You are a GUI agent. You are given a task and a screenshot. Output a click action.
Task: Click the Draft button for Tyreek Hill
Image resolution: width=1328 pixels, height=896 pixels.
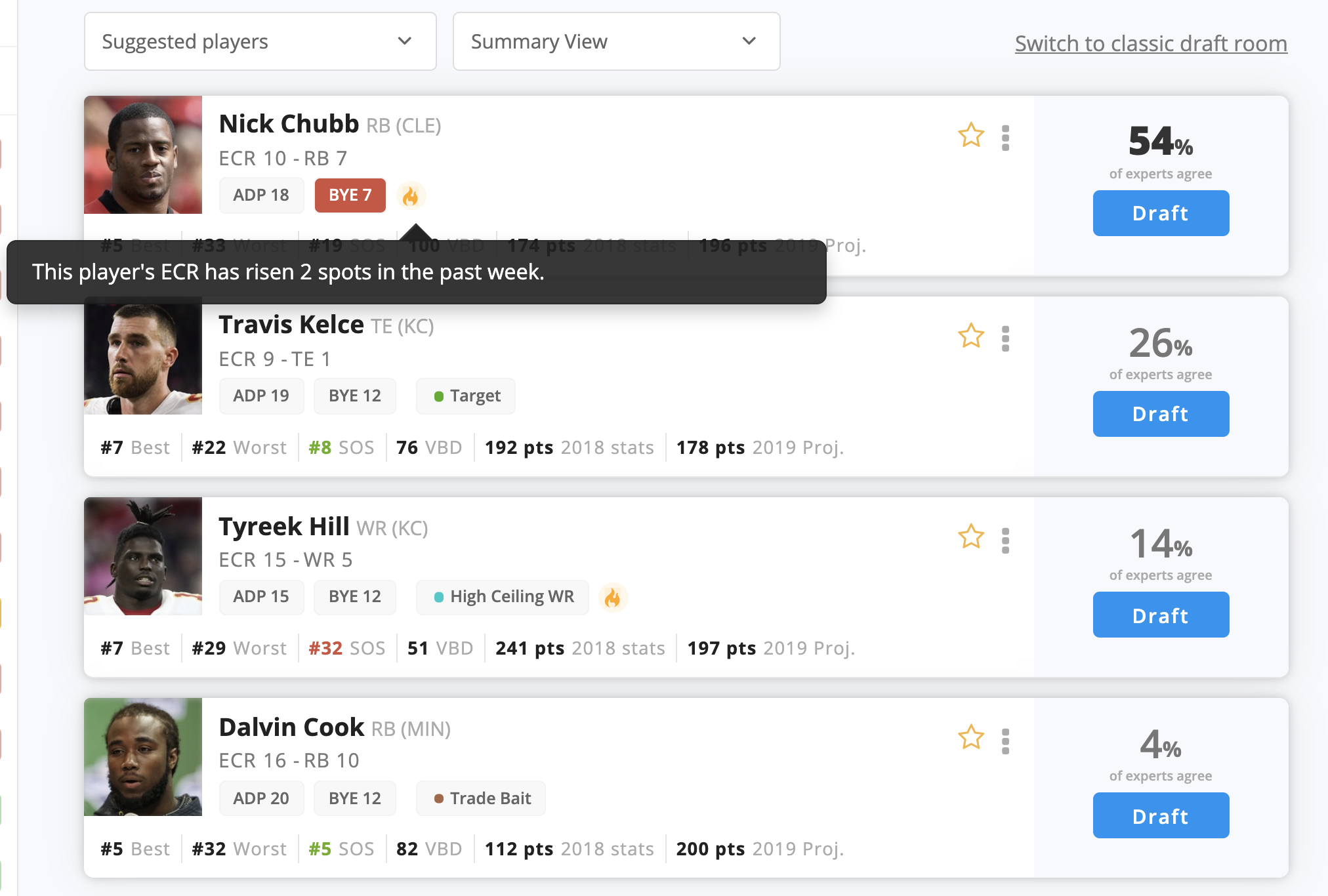click(1160, 613)
